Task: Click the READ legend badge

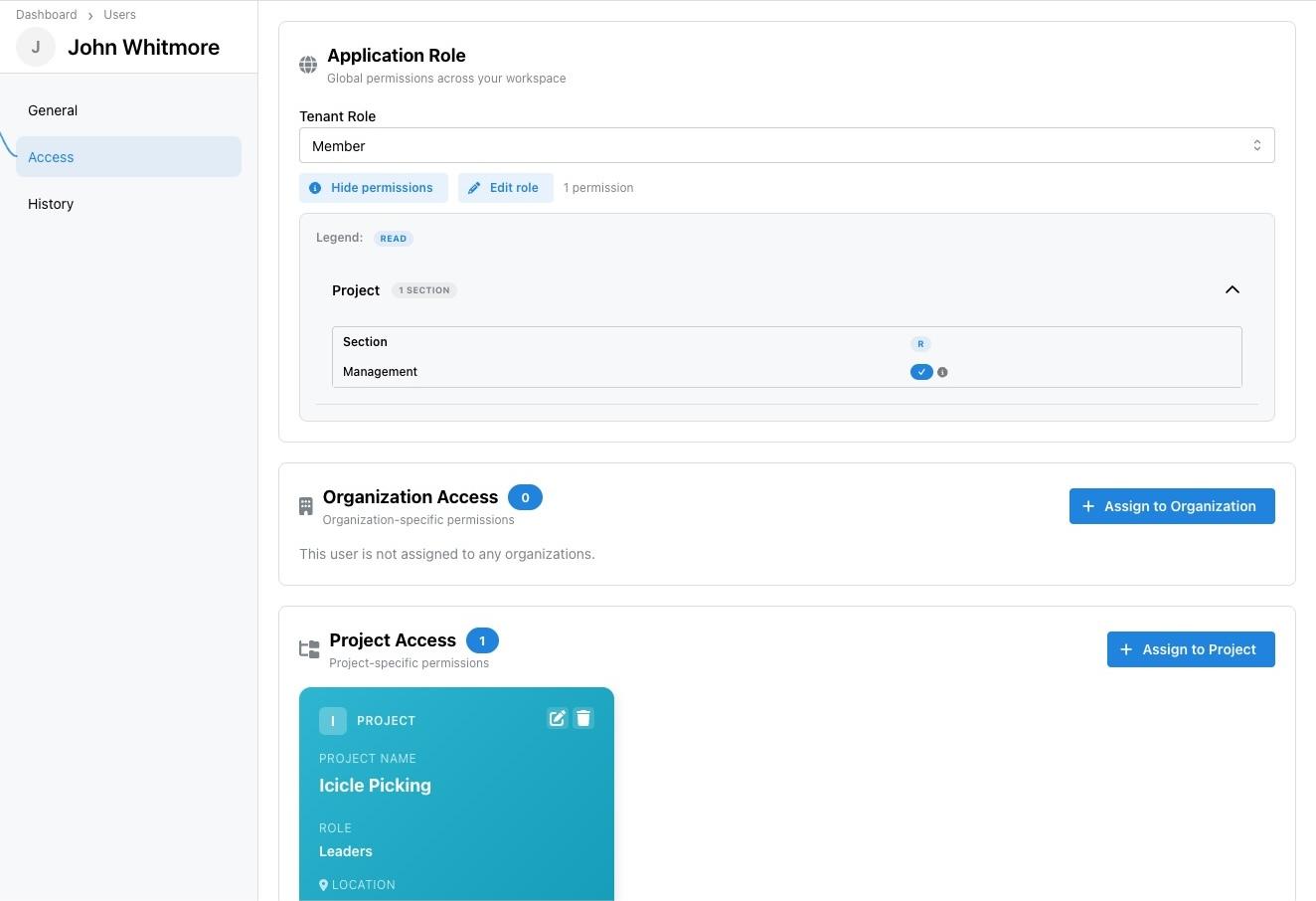Action: pos(394,238)
